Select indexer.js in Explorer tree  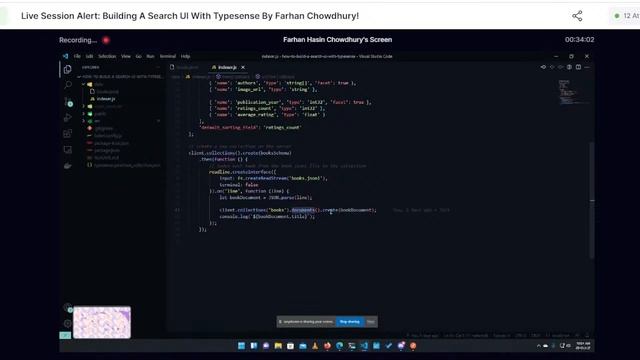tap(105, 99)
